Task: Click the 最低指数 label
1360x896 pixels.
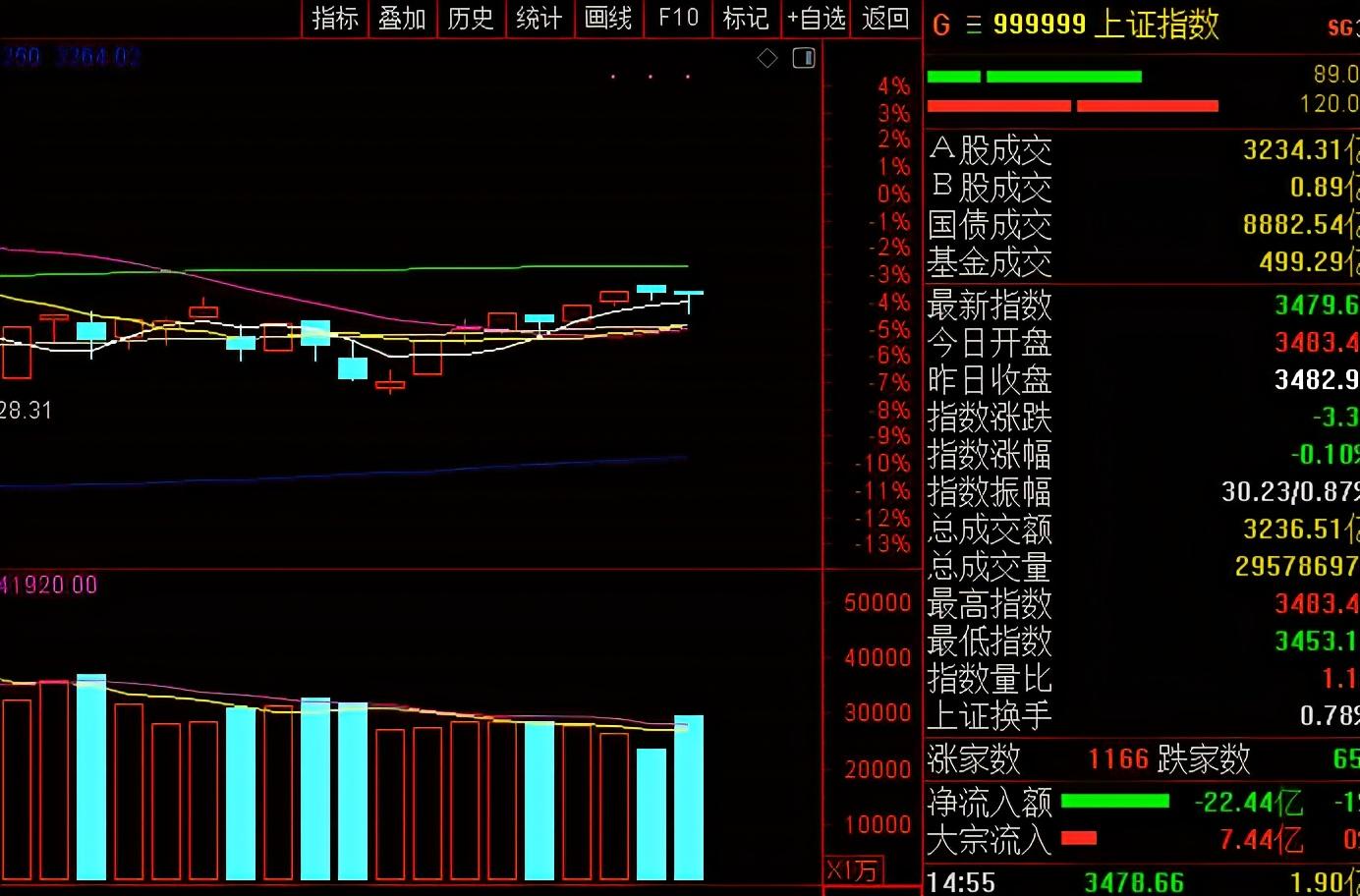Action: 990,642
